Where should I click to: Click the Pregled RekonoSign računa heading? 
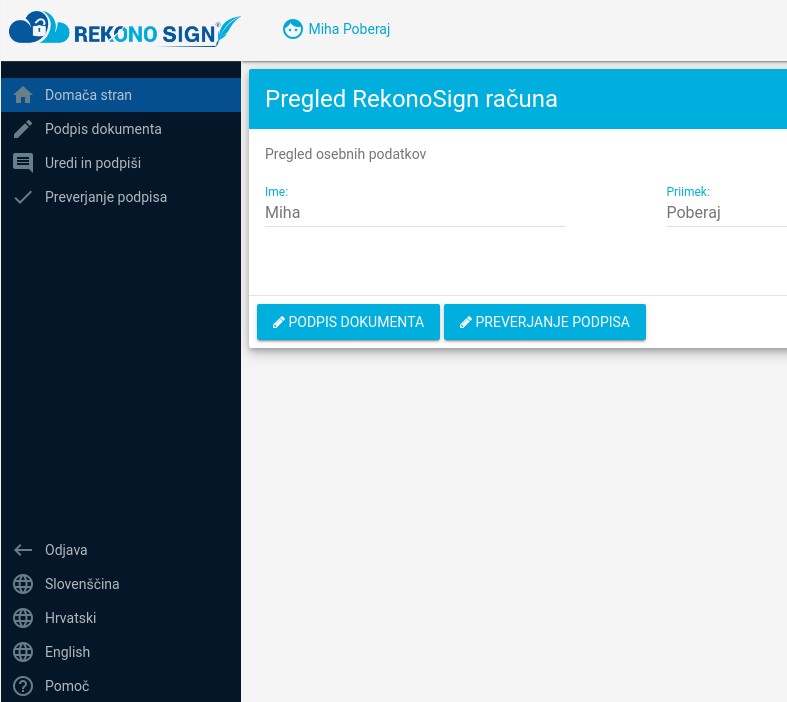[x=411, y=99]
